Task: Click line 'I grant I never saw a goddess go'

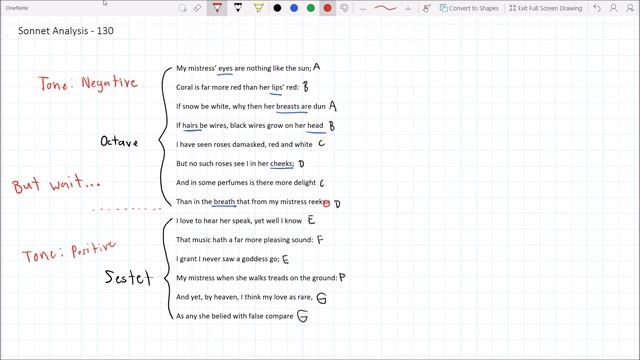Action: 228,259
